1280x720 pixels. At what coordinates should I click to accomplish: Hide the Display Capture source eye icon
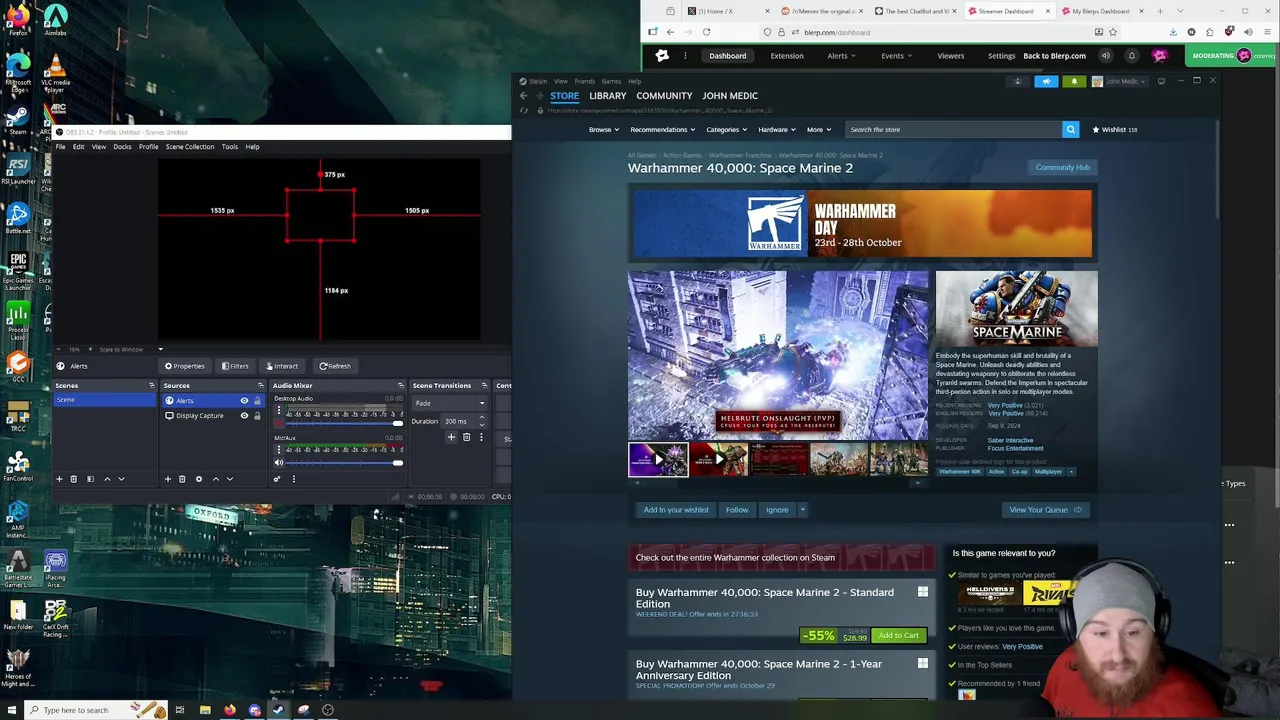click(244, 416)
